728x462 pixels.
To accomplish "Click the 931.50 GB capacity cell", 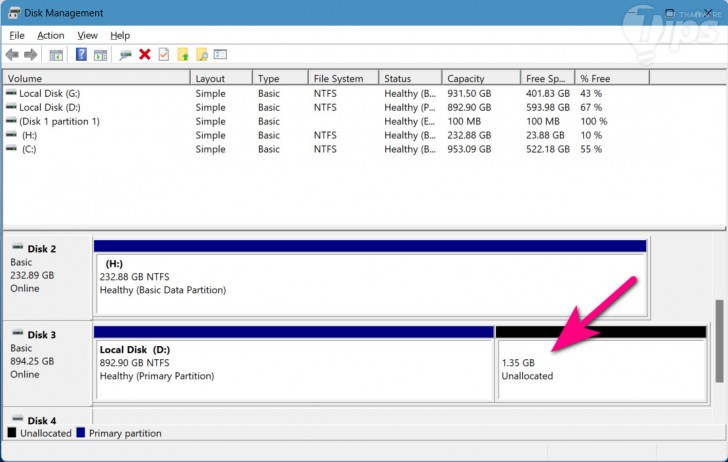I will (469, 93).
